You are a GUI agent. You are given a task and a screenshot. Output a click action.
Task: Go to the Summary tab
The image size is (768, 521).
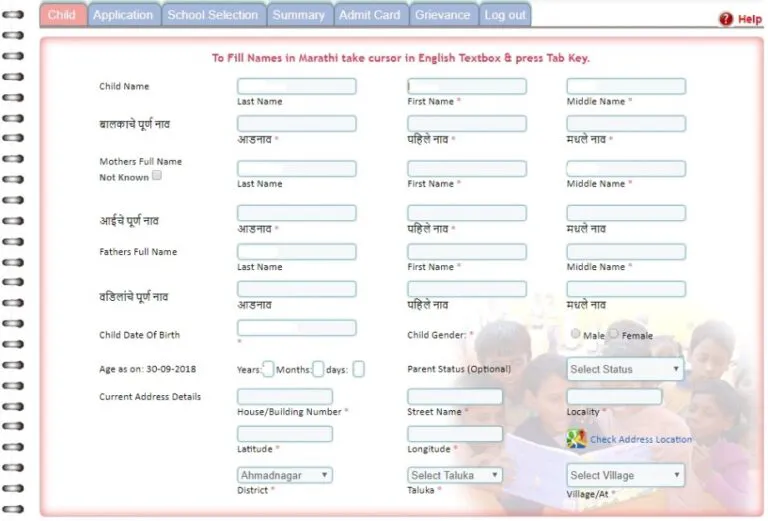point(299,15)
